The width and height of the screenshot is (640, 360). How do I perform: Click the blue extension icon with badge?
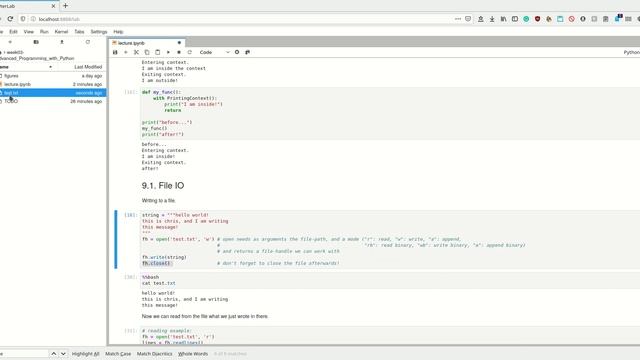pyautogui.click(x=618, y=18)
